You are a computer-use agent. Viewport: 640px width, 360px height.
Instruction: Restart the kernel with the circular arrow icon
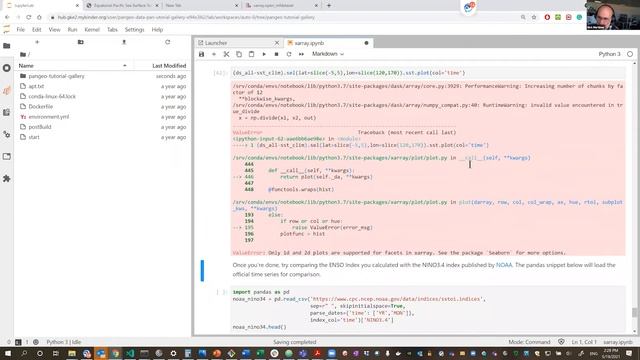(289, 54)
